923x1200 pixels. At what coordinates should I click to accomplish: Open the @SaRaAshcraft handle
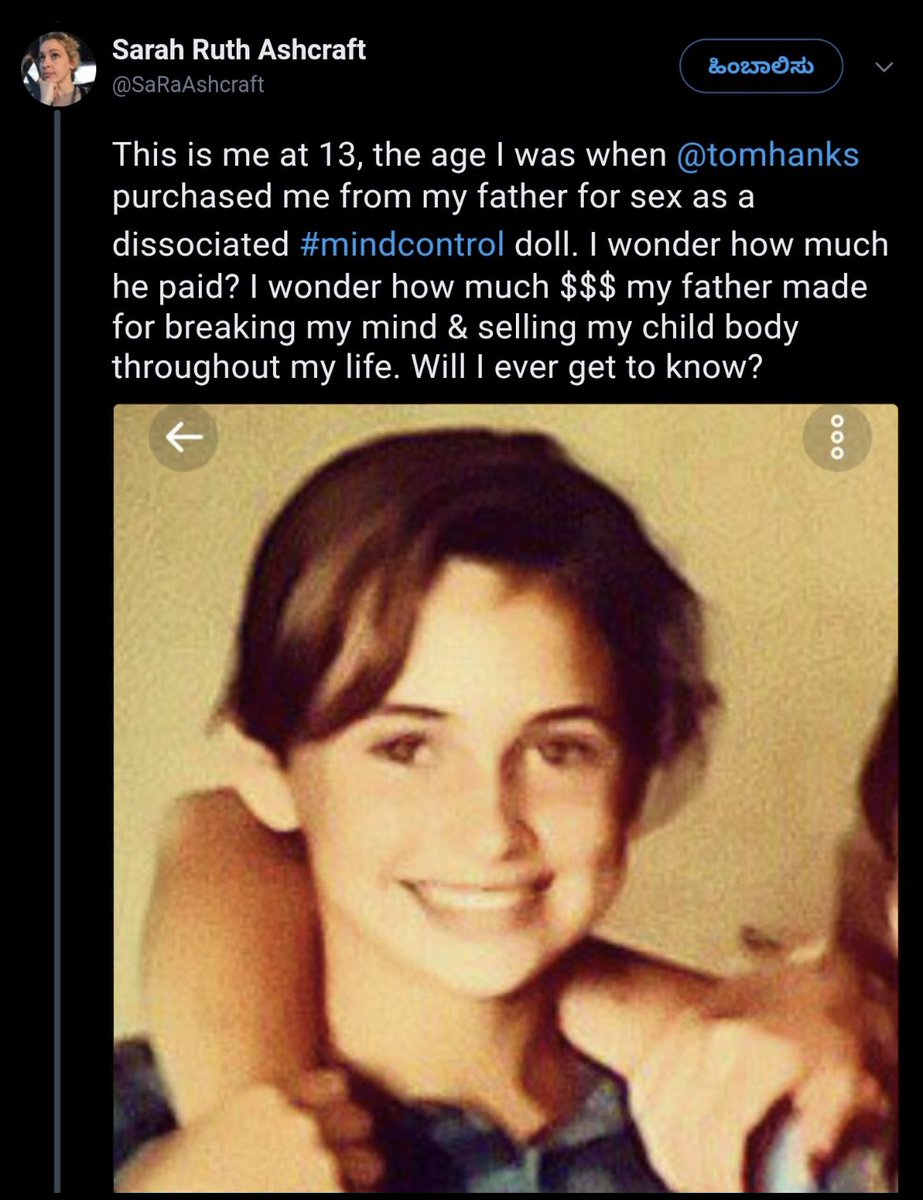[188, 85]
